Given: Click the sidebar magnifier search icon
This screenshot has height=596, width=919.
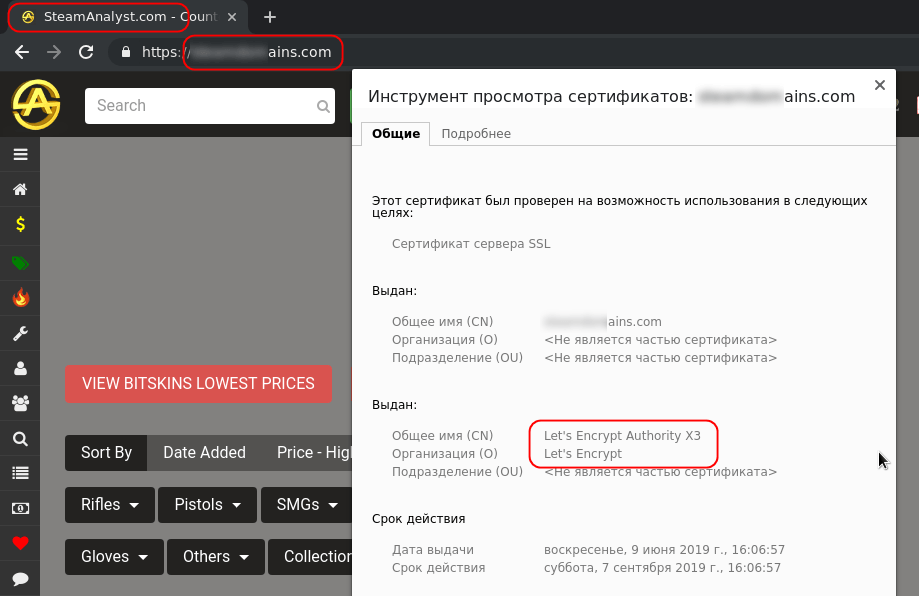Looking at the screenshot, I should (x=21, y=438).
